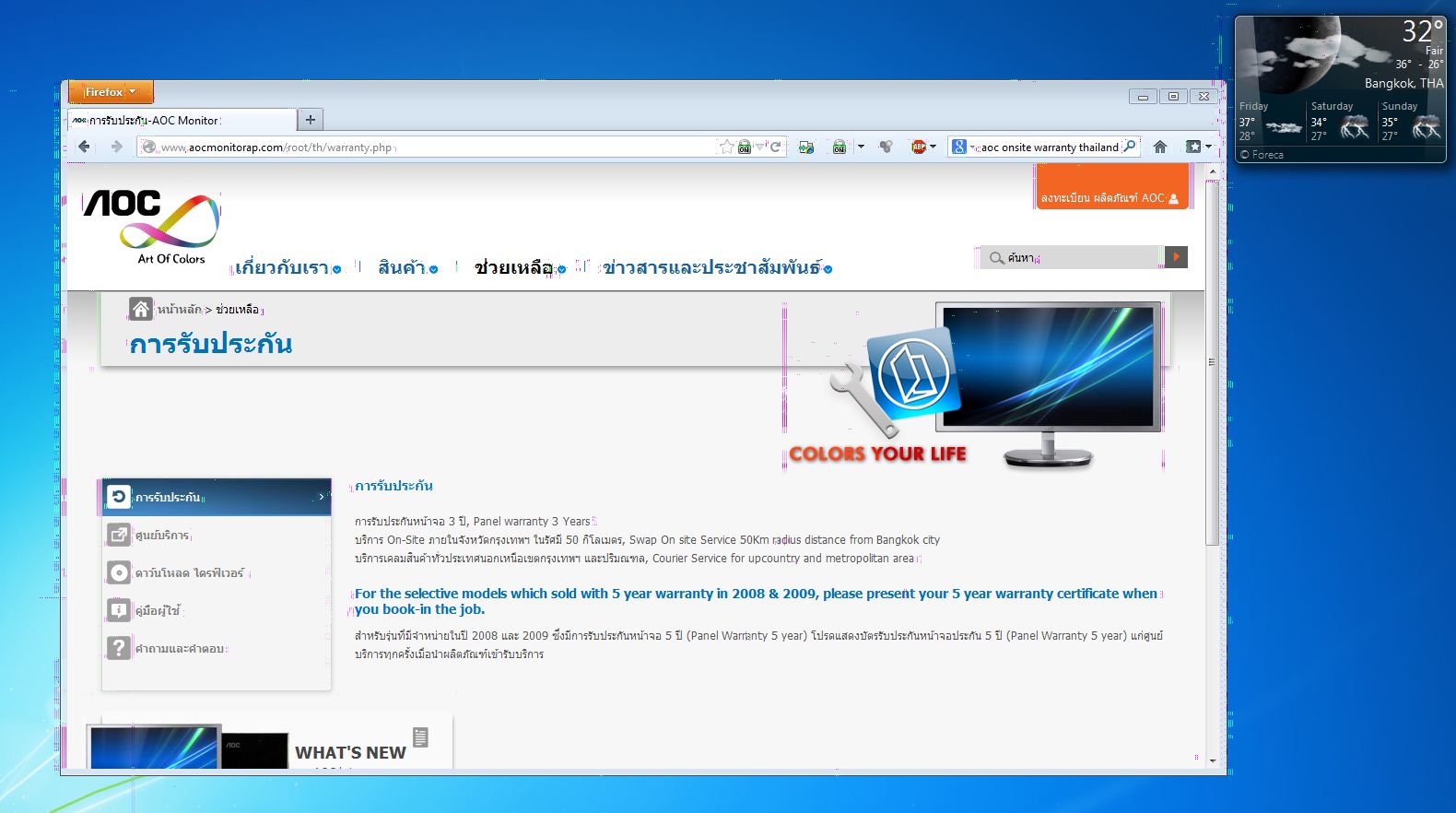This screenshot has width=1456, height=813.
Task: Open the Google search engine selector
Action: [x=963, y=147]
